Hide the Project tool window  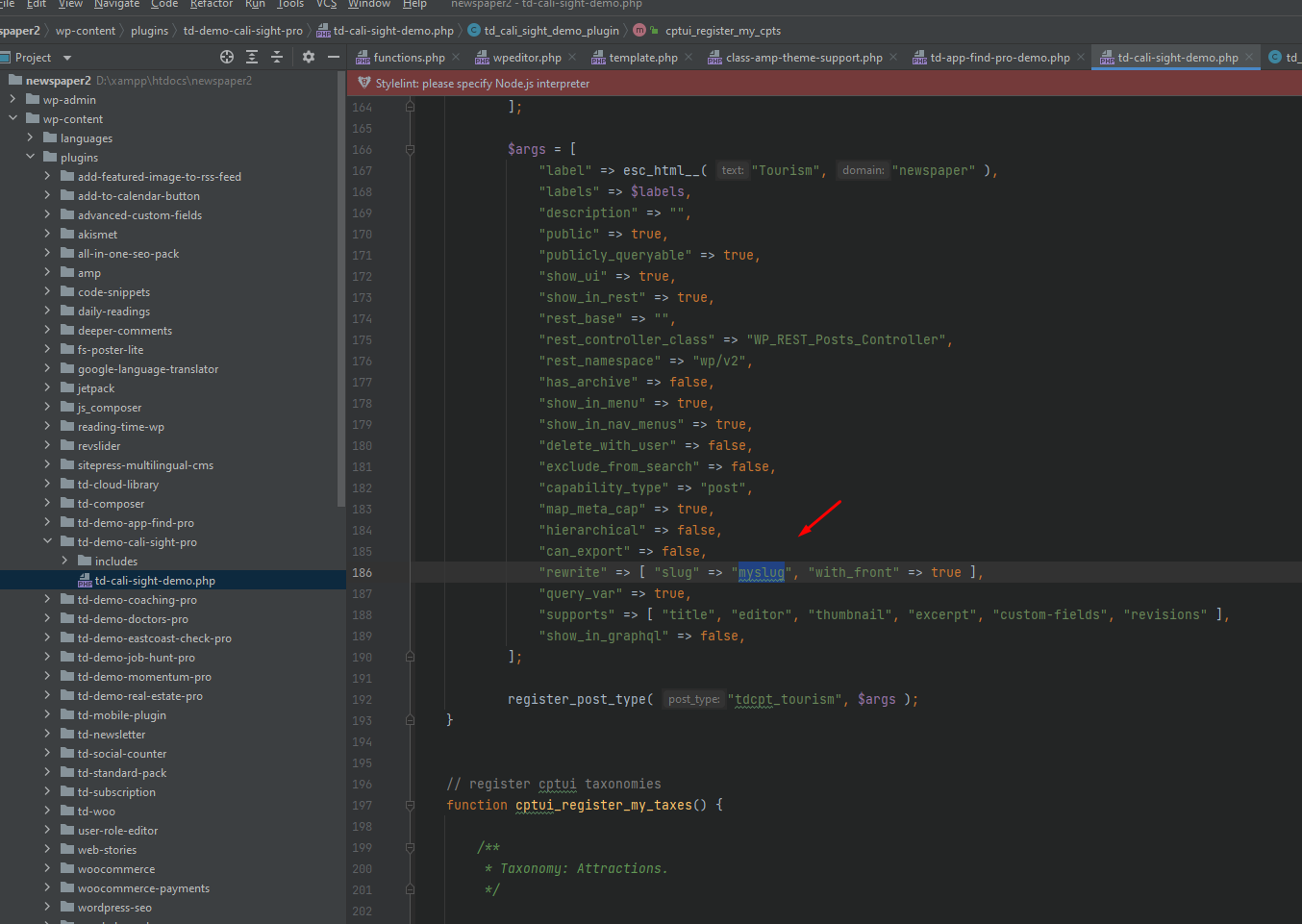(x=334, y=58)
